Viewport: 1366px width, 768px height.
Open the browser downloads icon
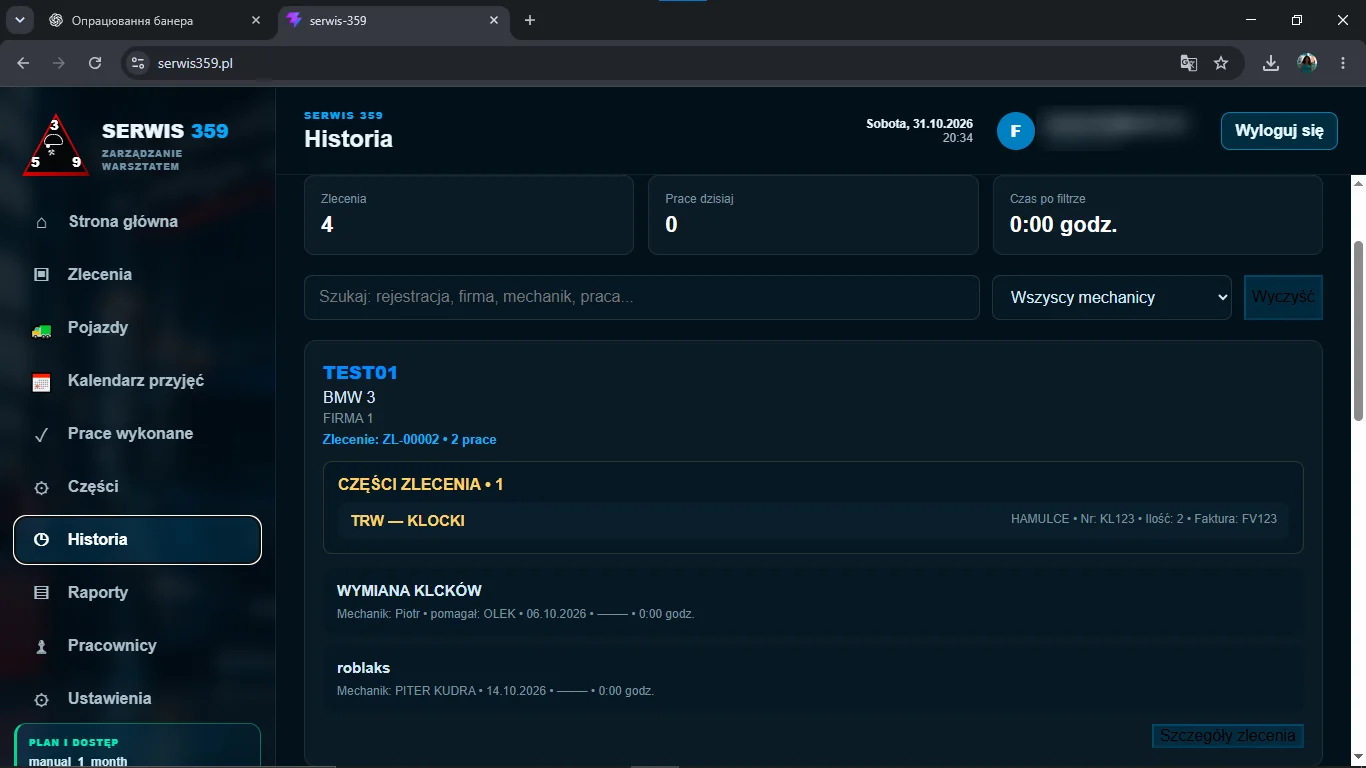[1271, 63]
